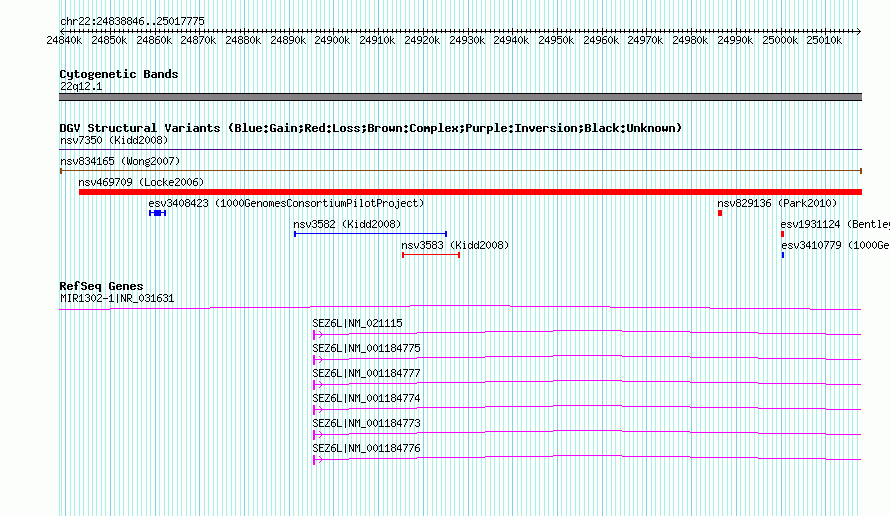This screenshot has width=890, height=516.
Task: Open SEZ6L|NM_021115 transcript label
Action: coord(358,323)
